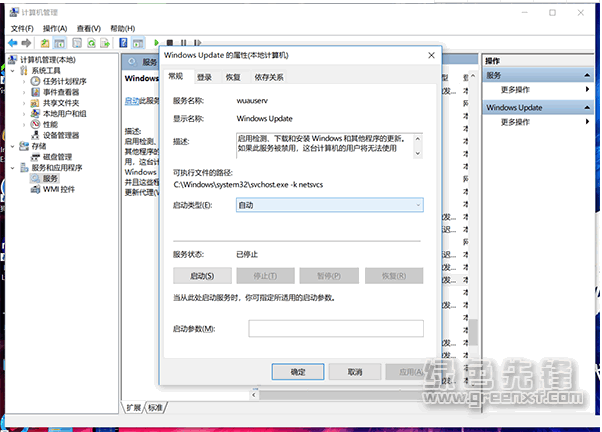Viewport: 602px width, 432px height.
Task: Click the 启动参数(M) input field
Action: coord(336,329)
